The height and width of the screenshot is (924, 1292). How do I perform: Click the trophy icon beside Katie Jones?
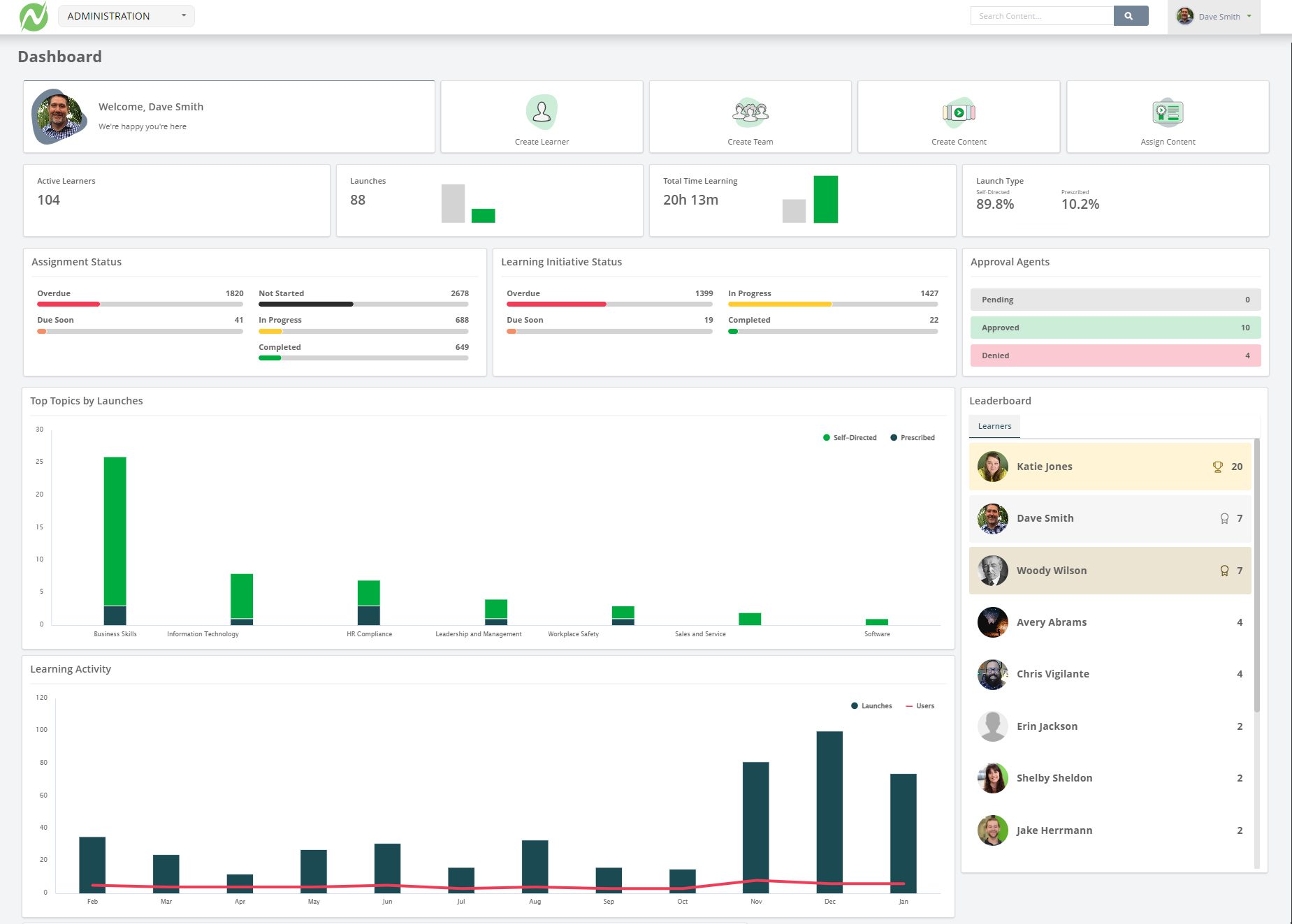tap(1218, 467)
